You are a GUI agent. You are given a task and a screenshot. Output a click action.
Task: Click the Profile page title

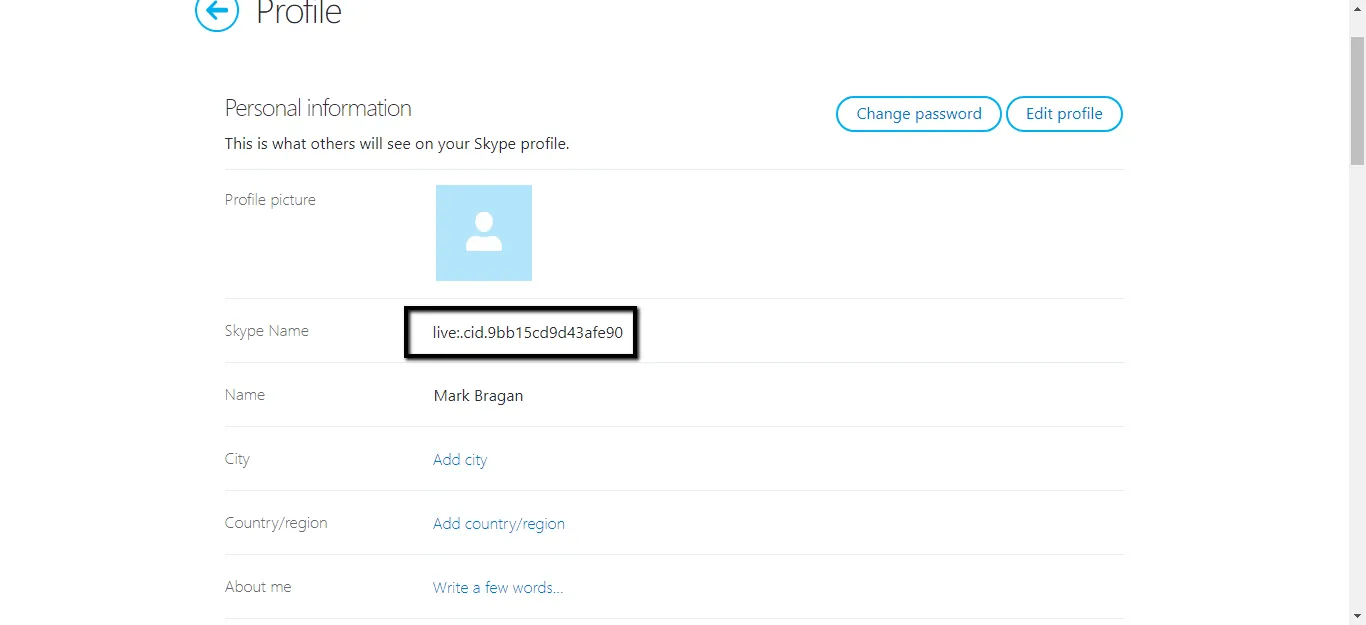pos(299,13)
